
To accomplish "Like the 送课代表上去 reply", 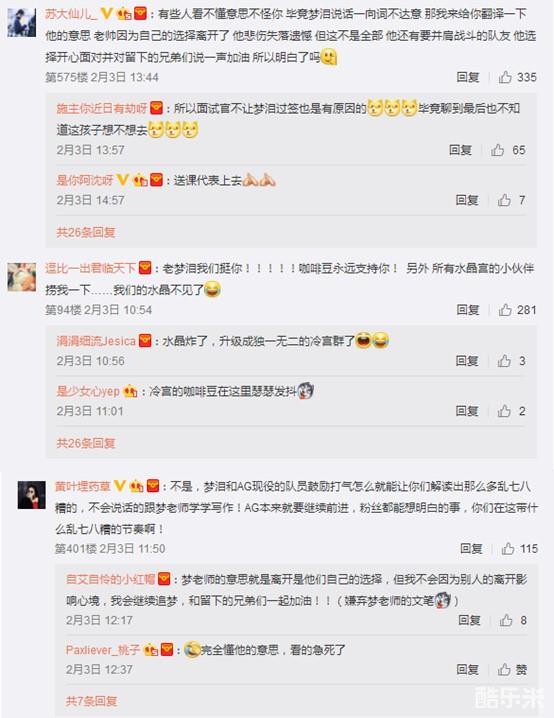I will click(504, 200).
